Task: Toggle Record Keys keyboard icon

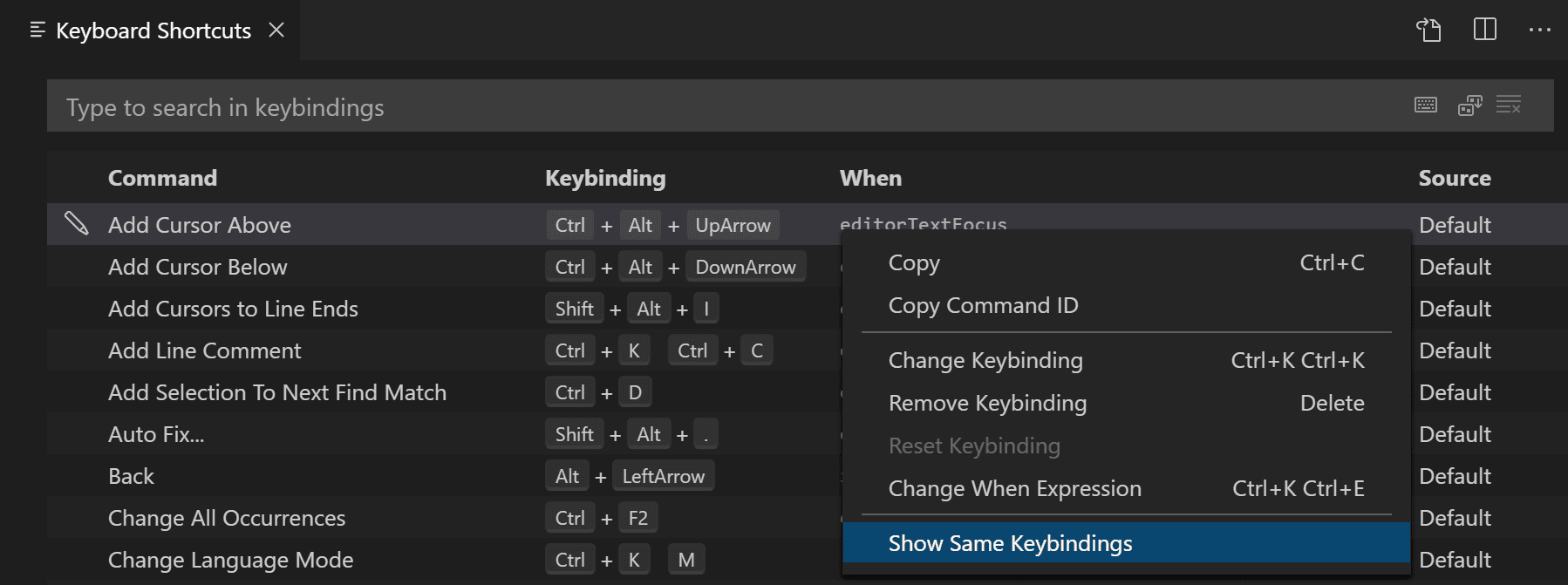Action: (1426, 105)
